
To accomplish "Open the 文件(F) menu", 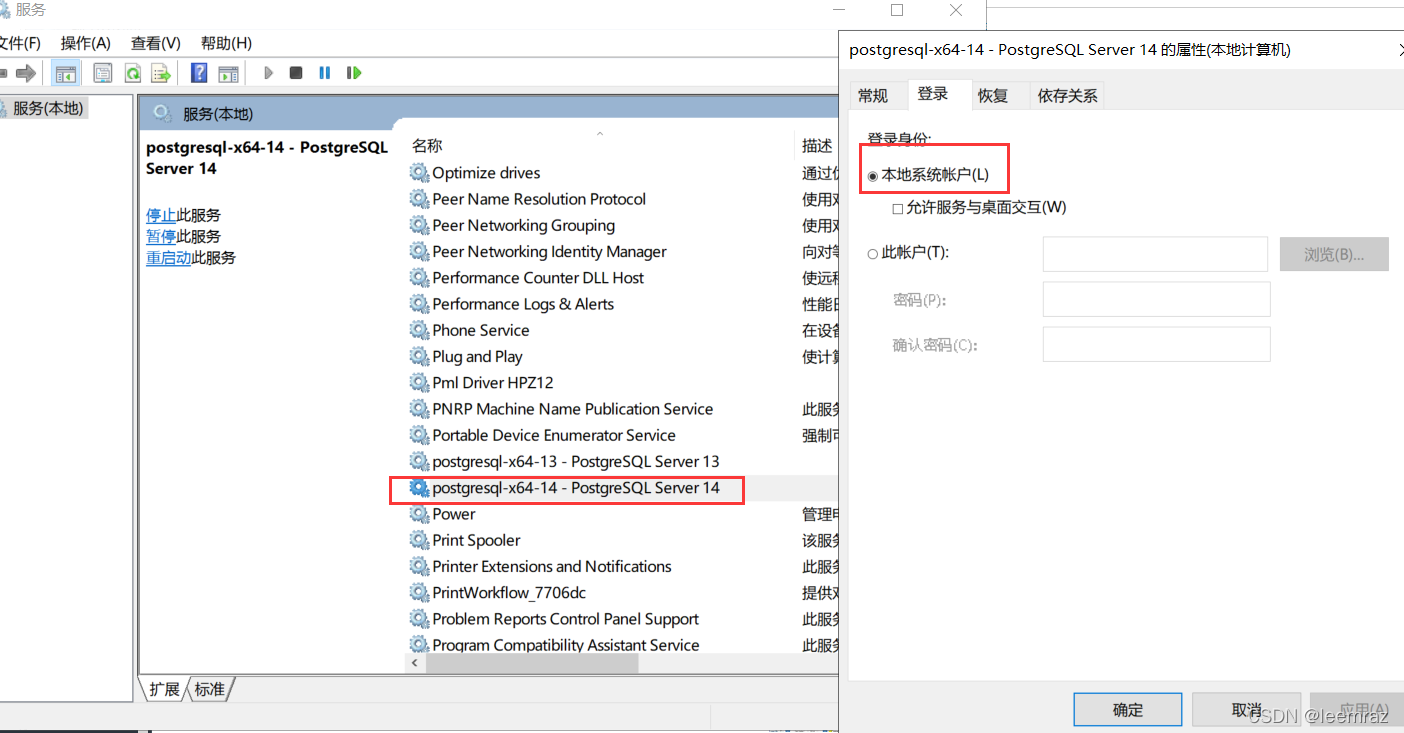I will (x=19, y=43).
